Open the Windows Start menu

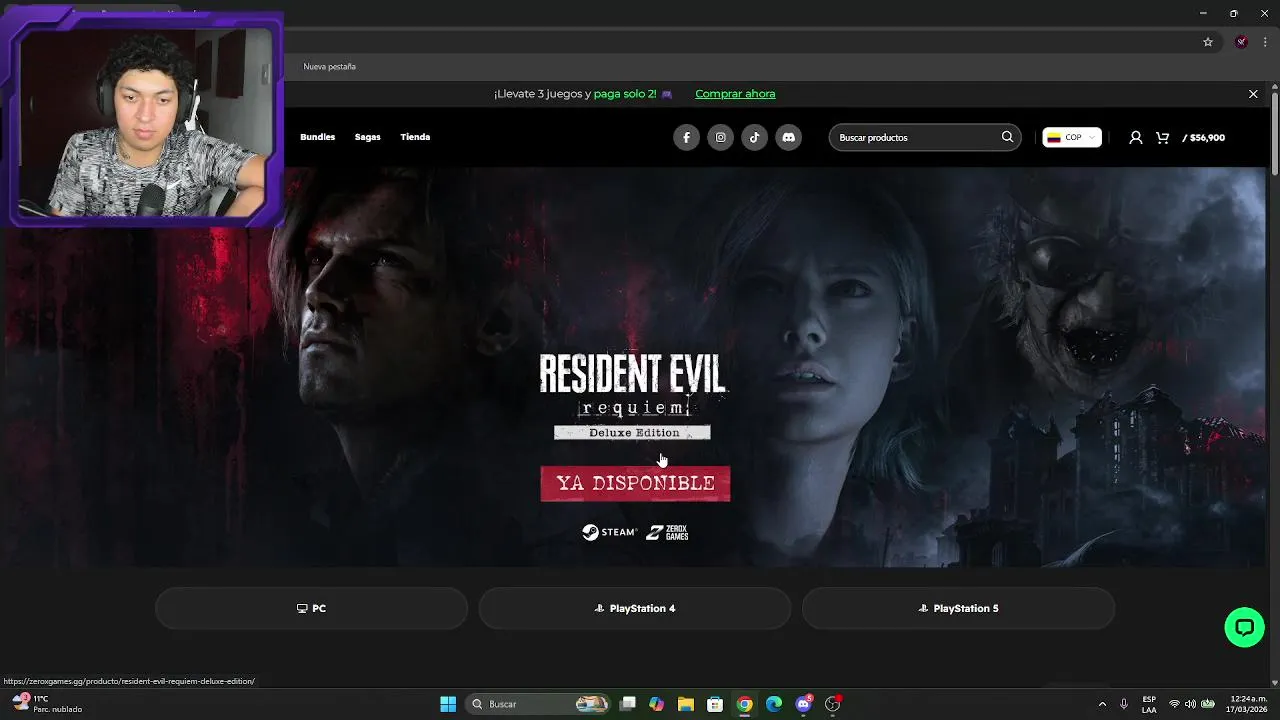(x=448, y=704)
